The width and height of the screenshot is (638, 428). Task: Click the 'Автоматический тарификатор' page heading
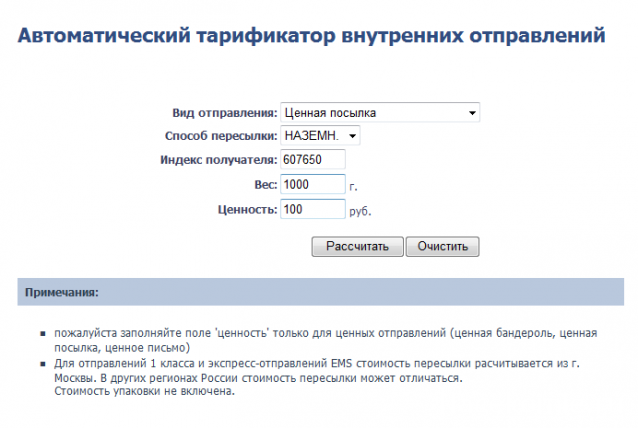[x=311, y=37]
